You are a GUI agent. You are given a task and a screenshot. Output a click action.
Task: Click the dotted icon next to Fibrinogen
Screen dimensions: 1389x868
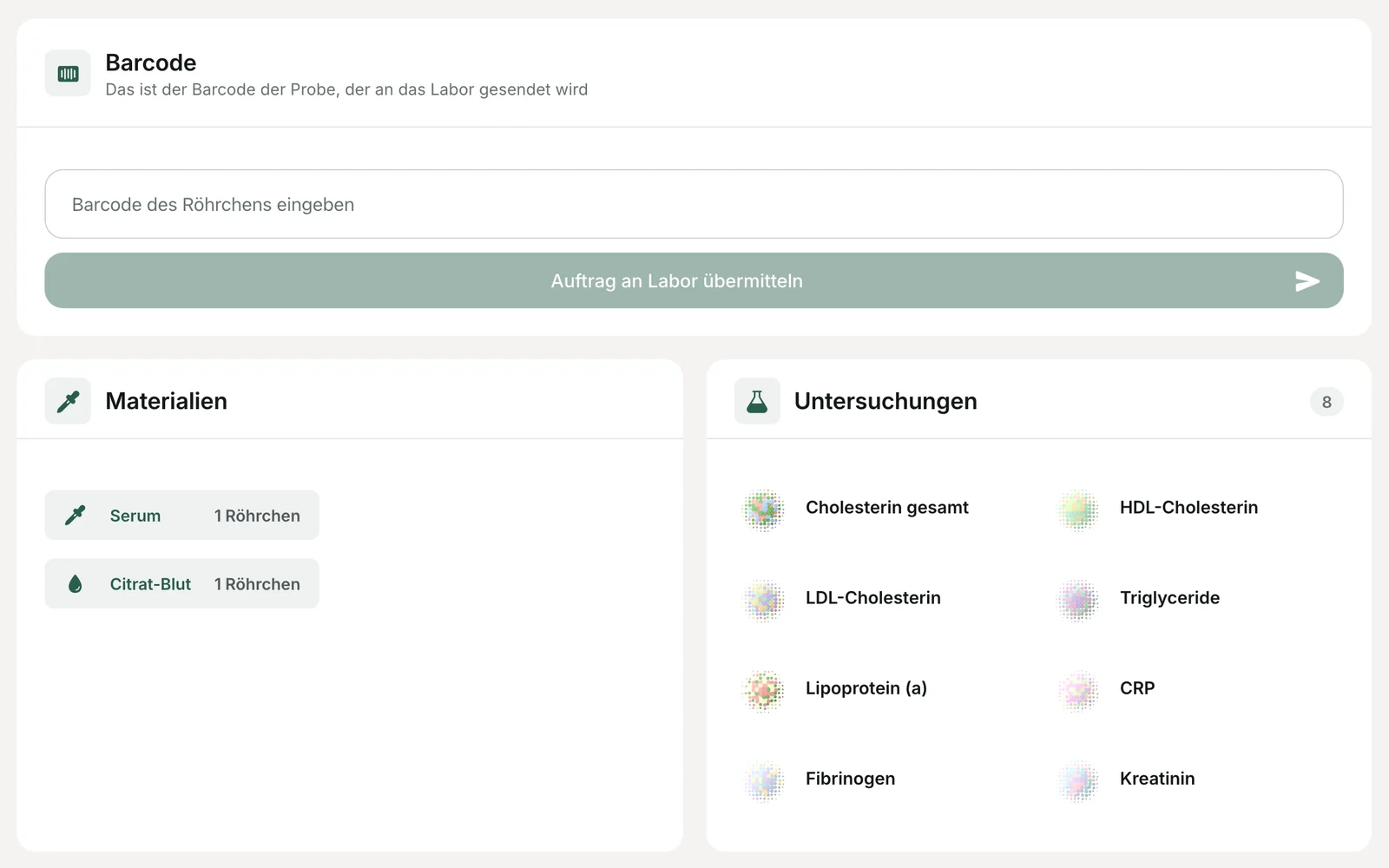point(764,780)
